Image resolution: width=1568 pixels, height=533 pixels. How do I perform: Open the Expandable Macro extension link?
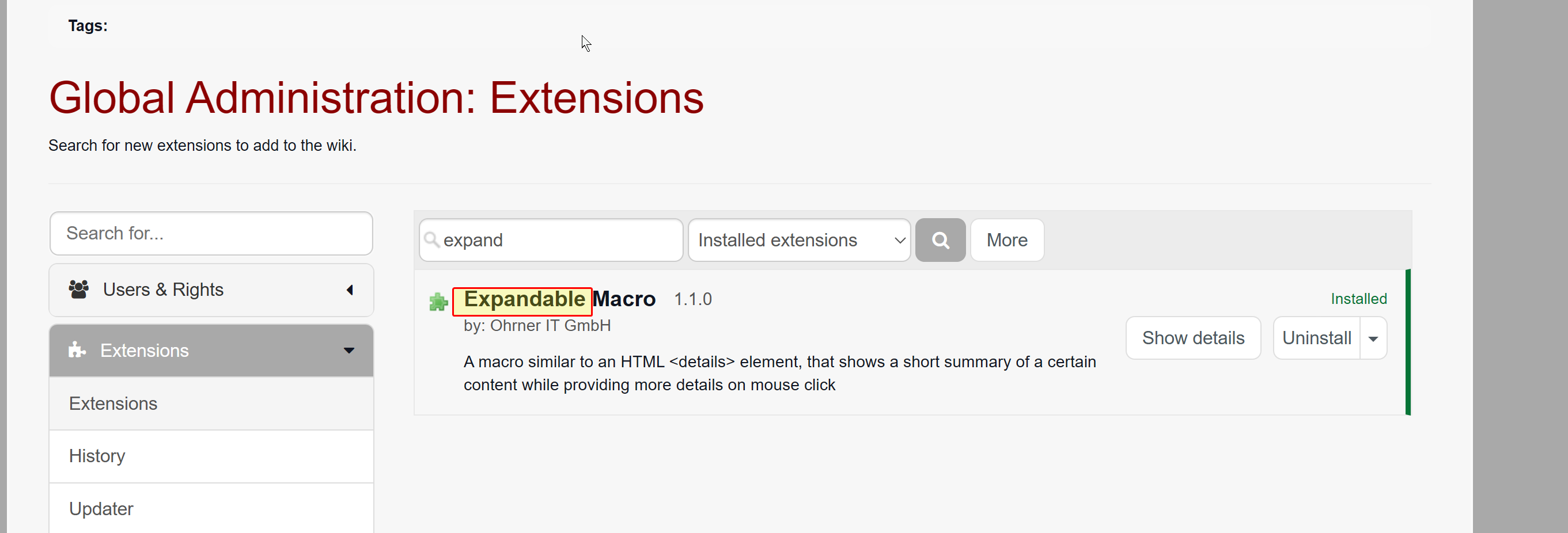coord(559,299)
